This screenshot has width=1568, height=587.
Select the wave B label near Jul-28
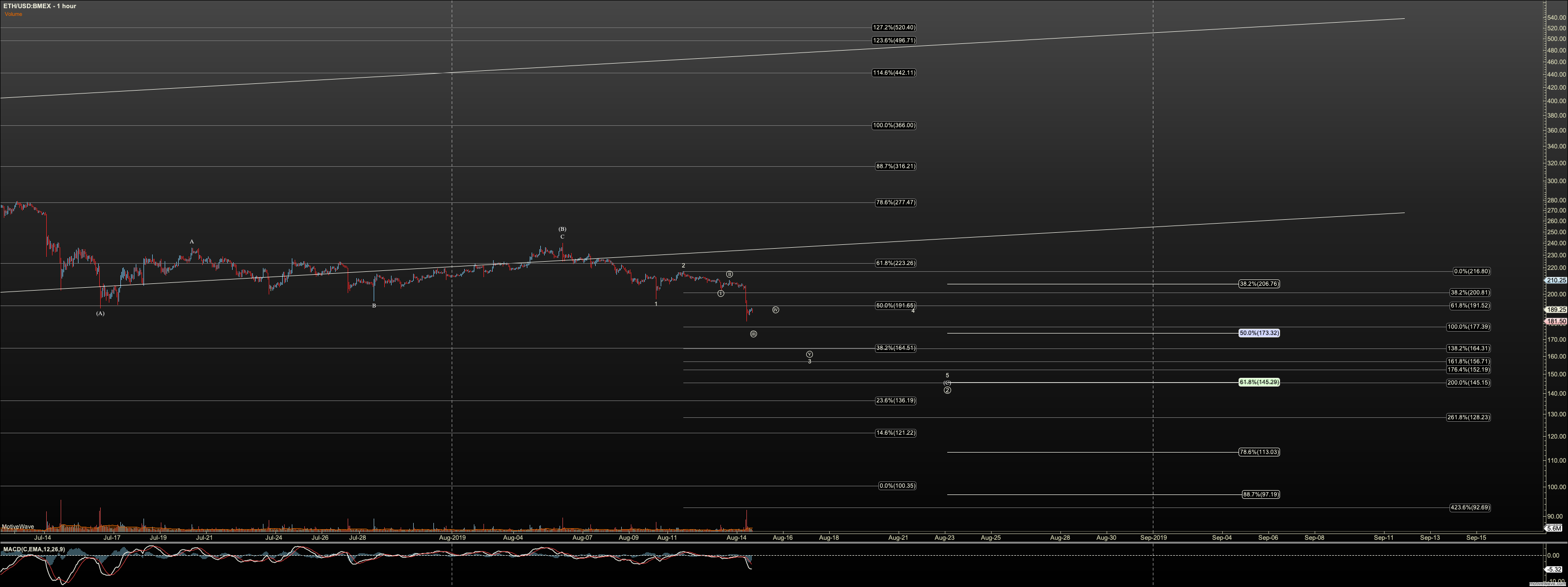[x=374, y=306]
